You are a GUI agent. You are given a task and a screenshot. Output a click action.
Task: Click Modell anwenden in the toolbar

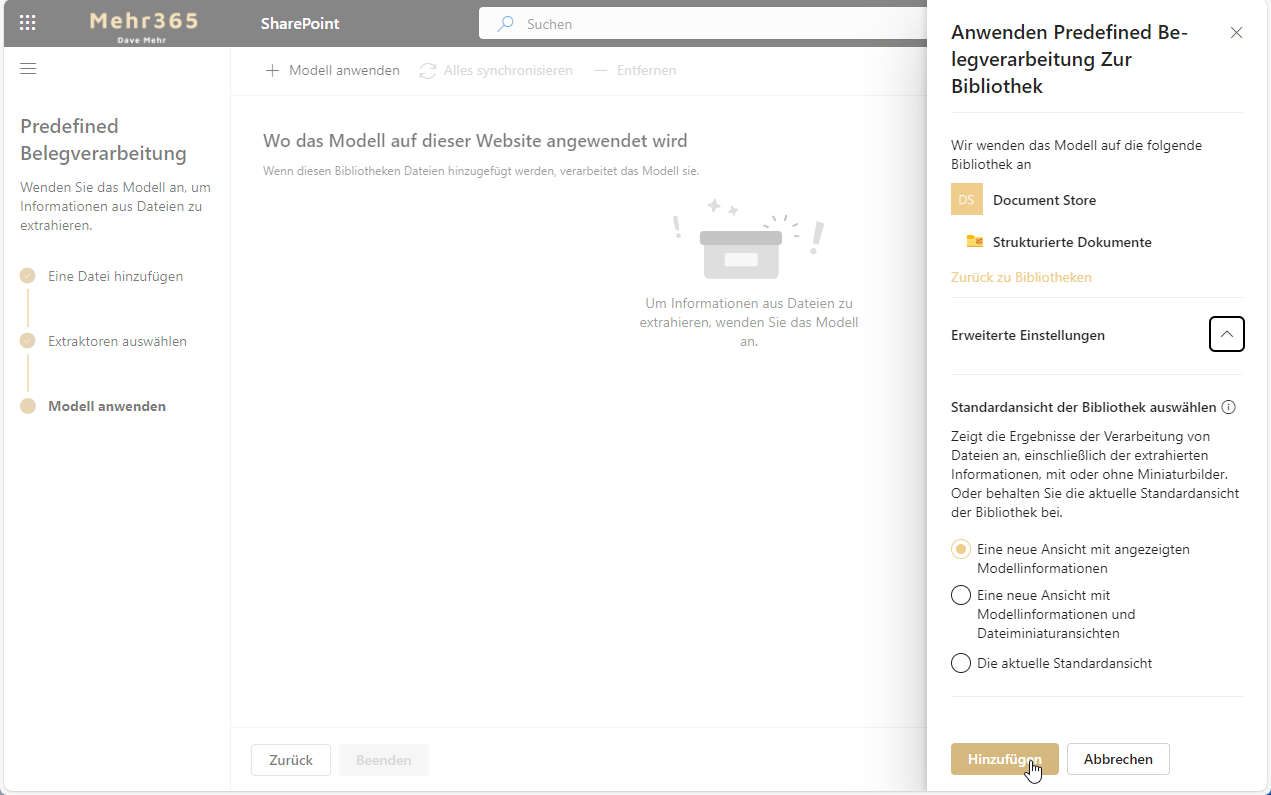point(332,70)
